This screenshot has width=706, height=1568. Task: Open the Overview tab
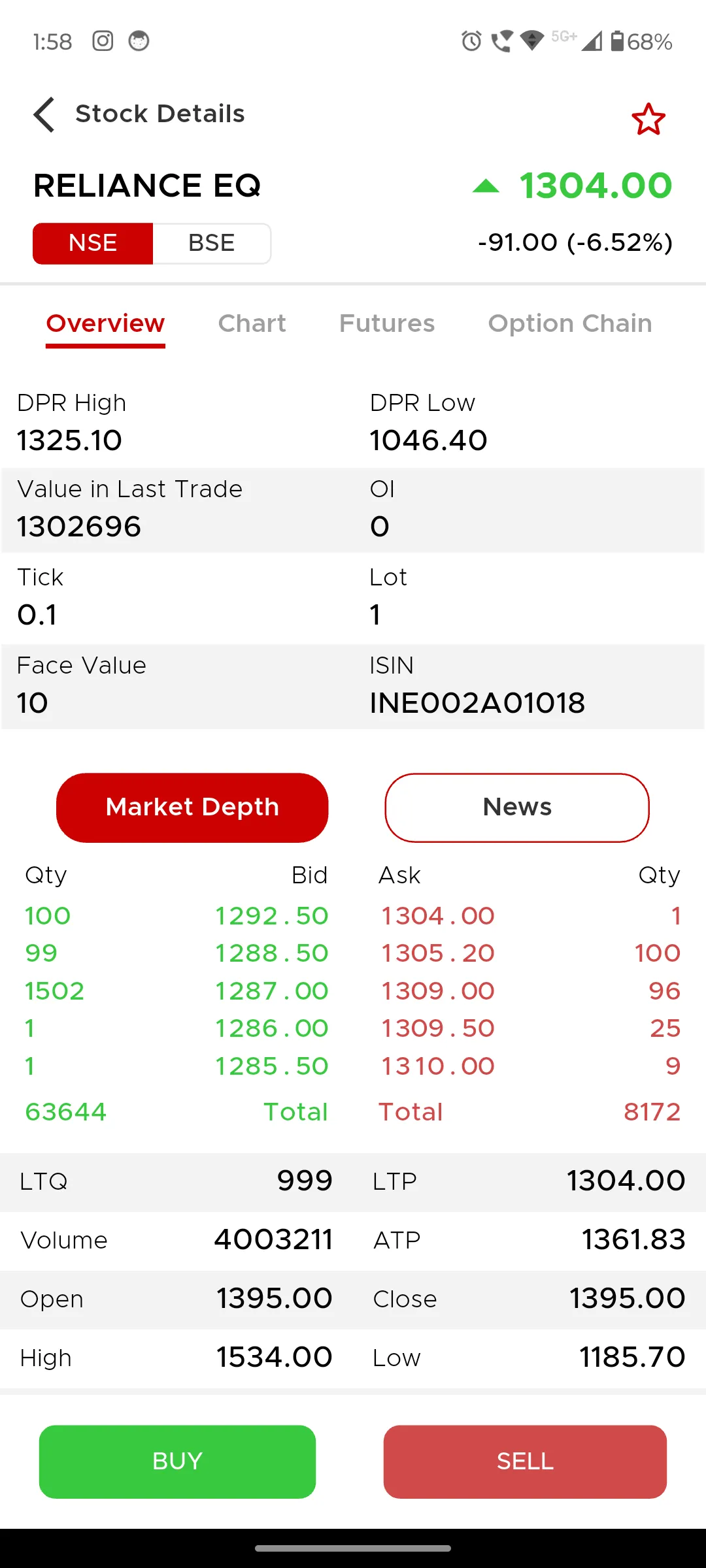(x=105, y=324)
